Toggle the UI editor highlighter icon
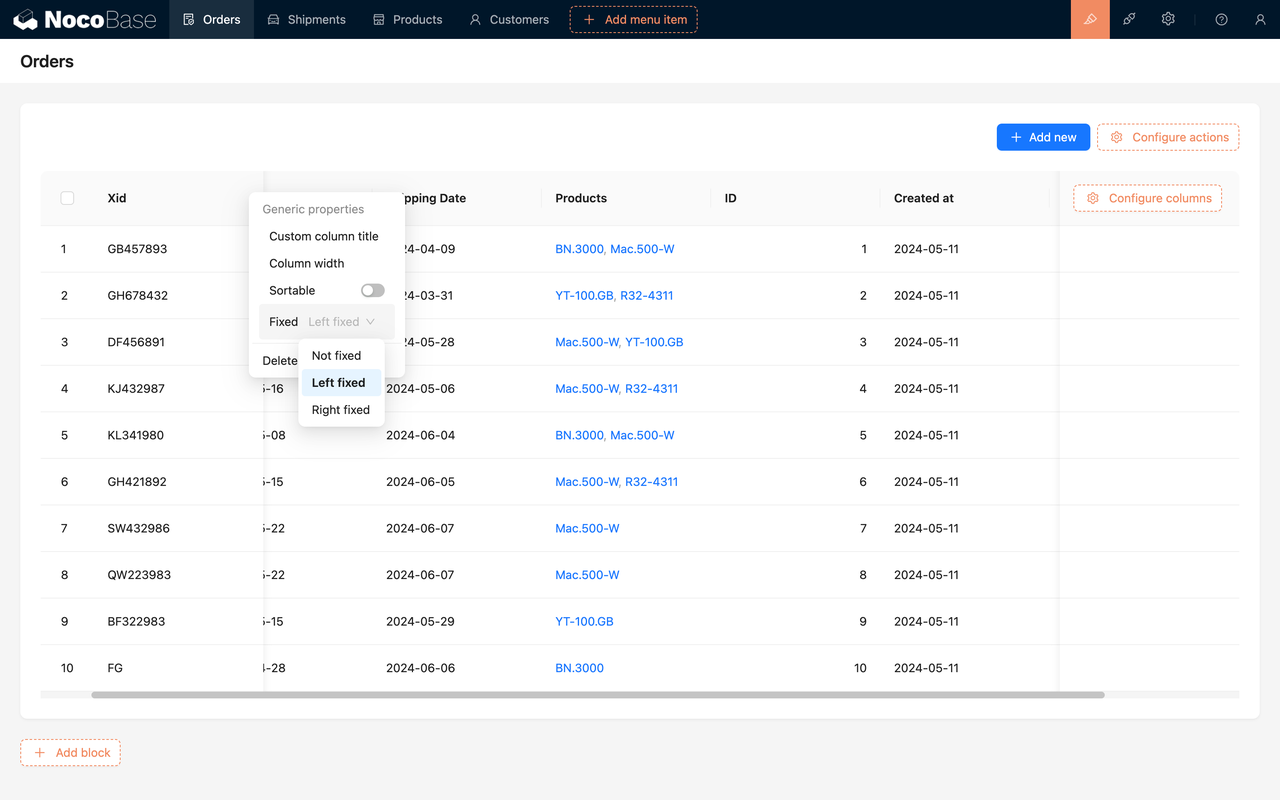The image size is (1280, 800). [x=1089, y=19]
